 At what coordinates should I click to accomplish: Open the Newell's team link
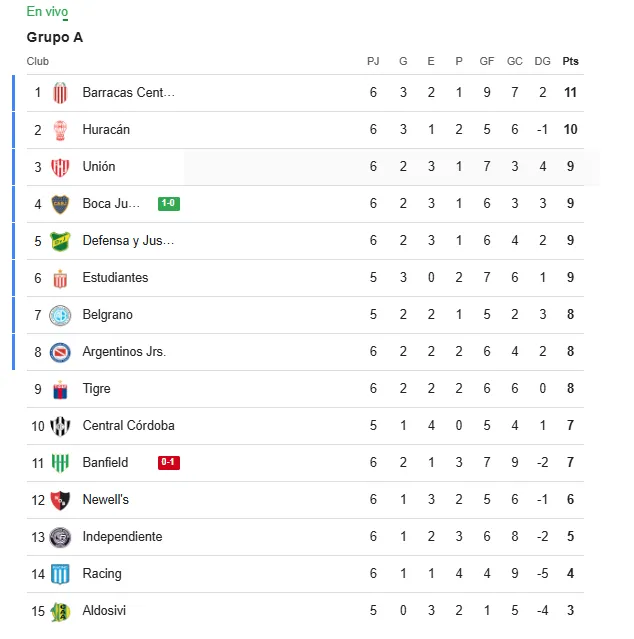pos(105,500)
